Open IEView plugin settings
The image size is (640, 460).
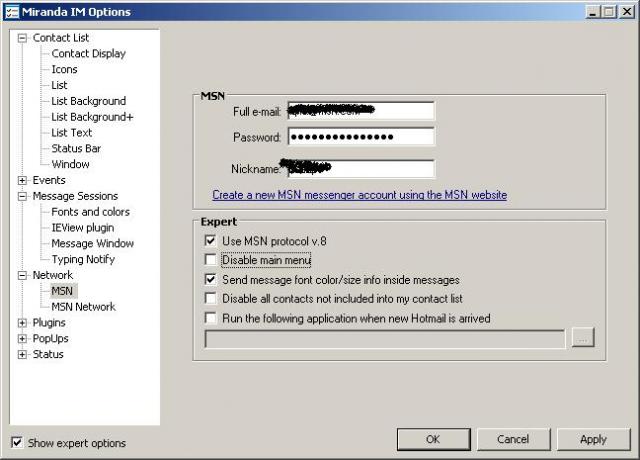click(82, 228)
